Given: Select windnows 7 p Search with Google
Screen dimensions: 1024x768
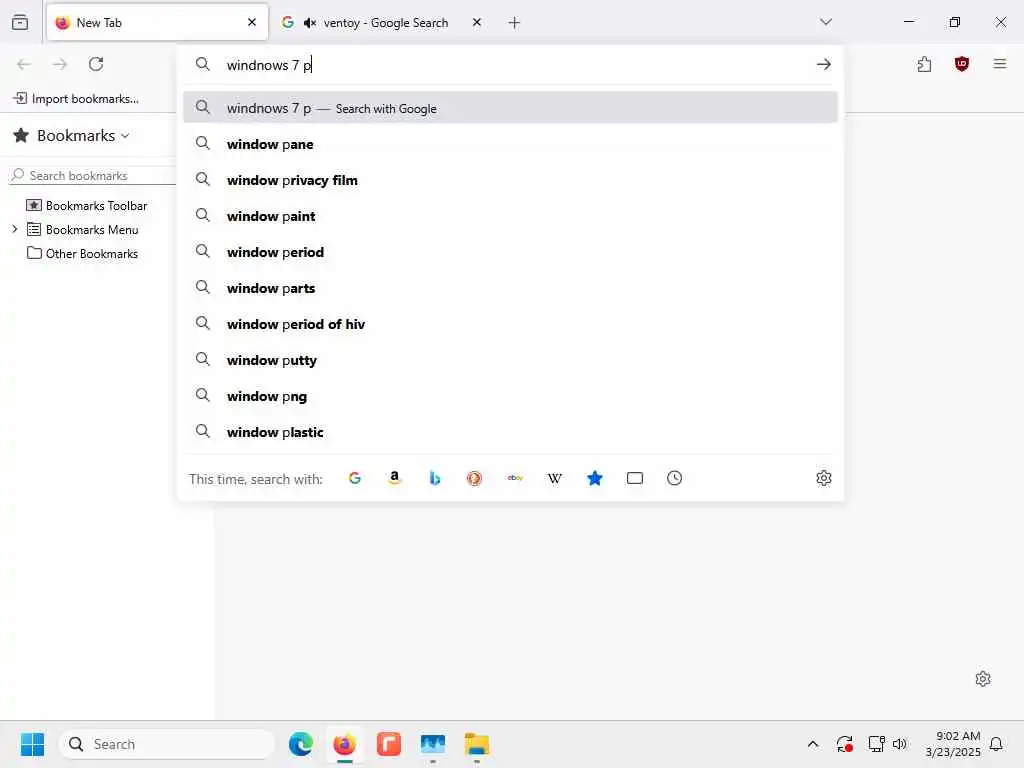Looking at the screenshot, I should (x=510, y=108).
